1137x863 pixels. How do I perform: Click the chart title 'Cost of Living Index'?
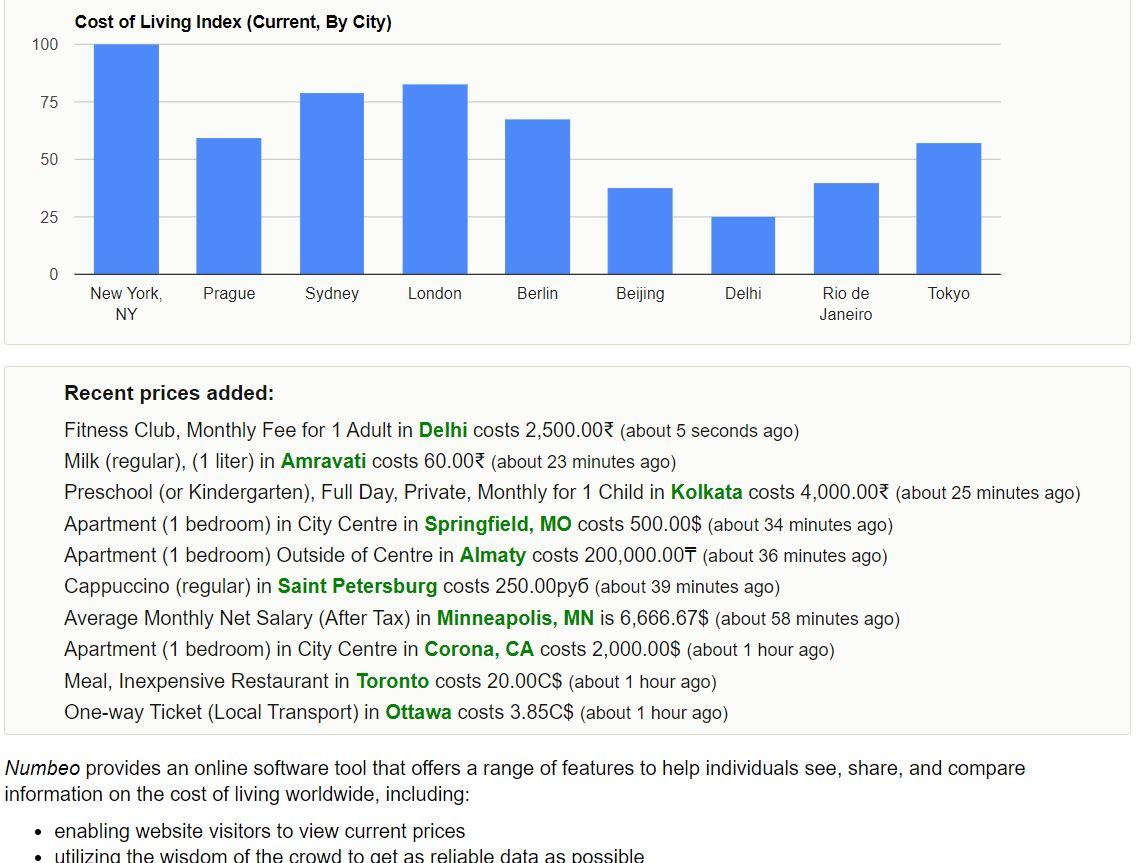233,22
